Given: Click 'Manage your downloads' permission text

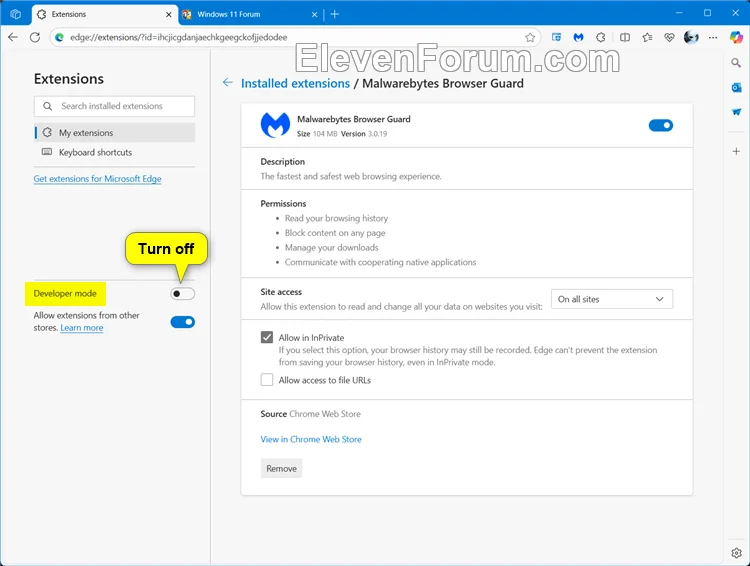Looking at the screenshot, I should click(331, 247).
